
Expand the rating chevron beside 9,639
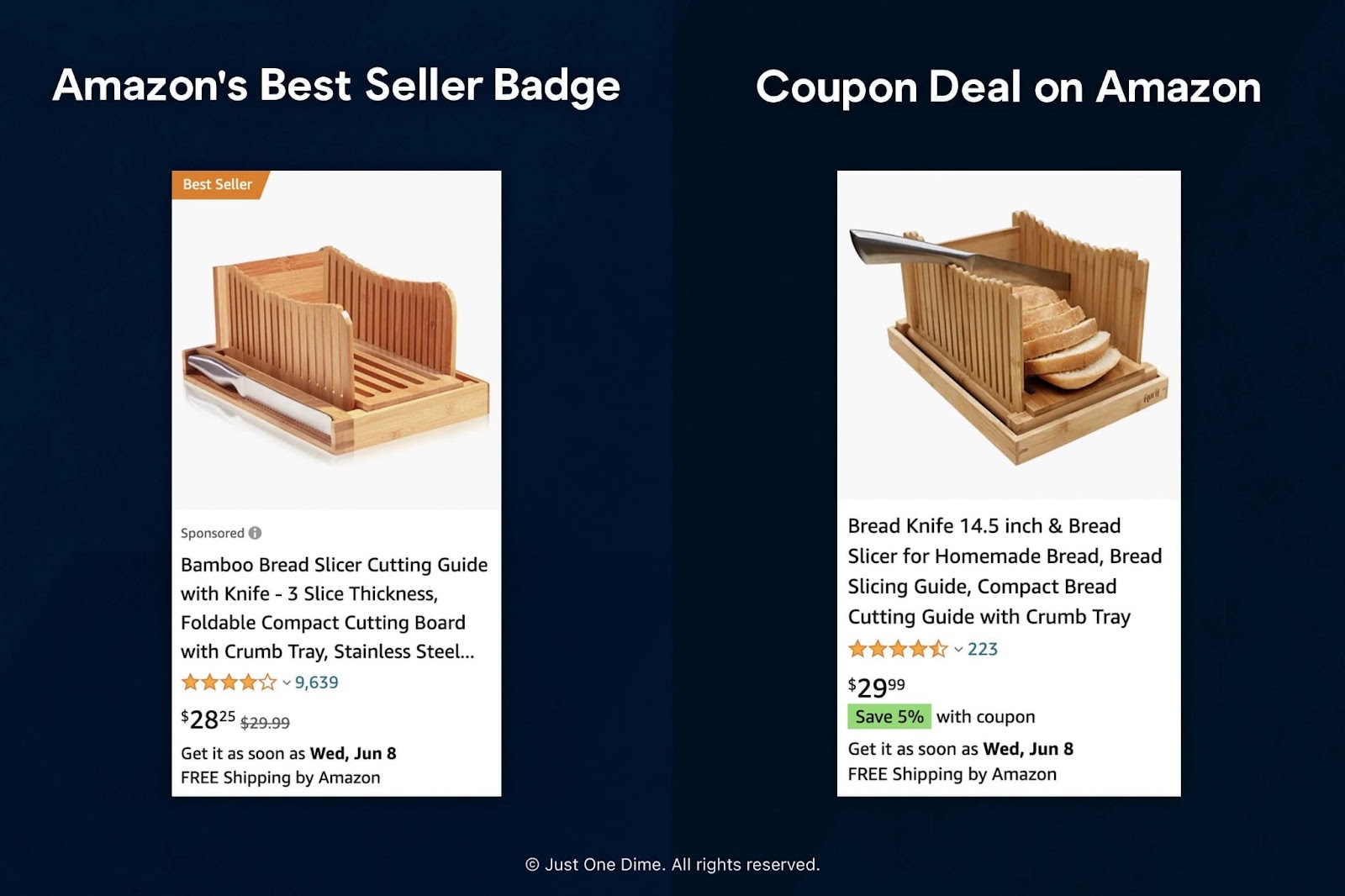coord(287,683)
